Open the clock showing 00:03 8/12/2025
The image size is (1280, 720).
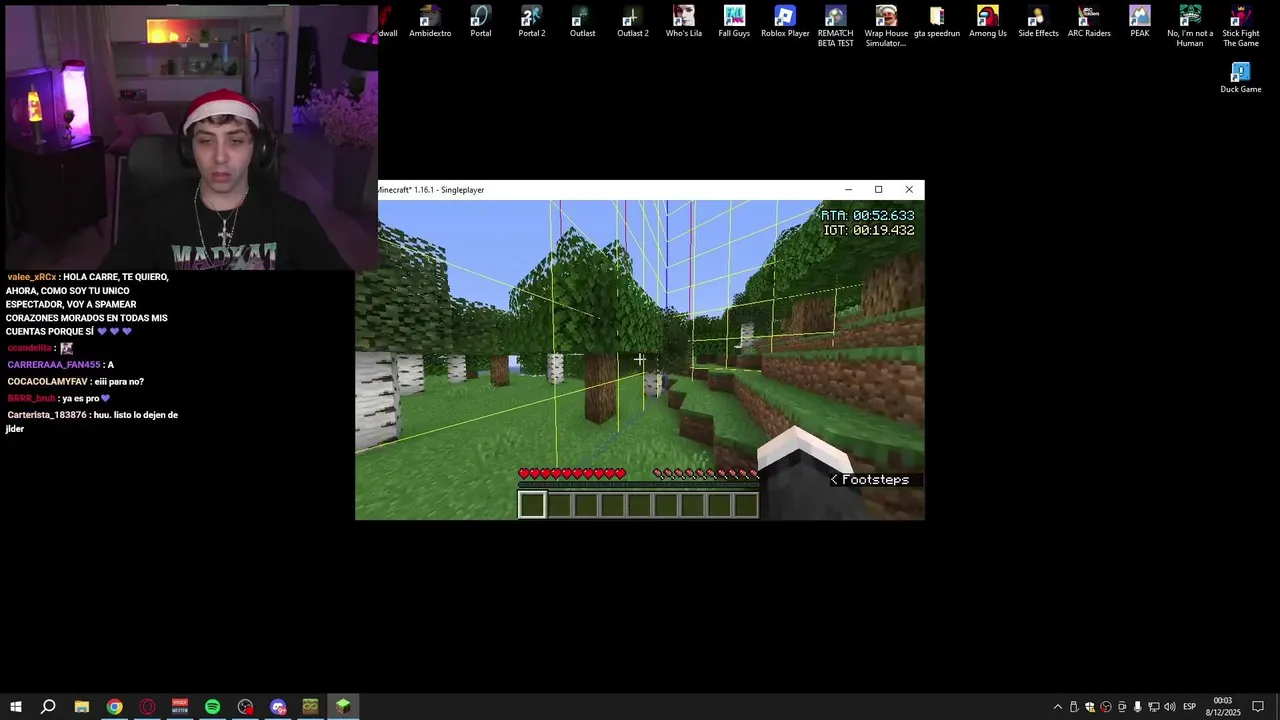(x=1223, y=707)
